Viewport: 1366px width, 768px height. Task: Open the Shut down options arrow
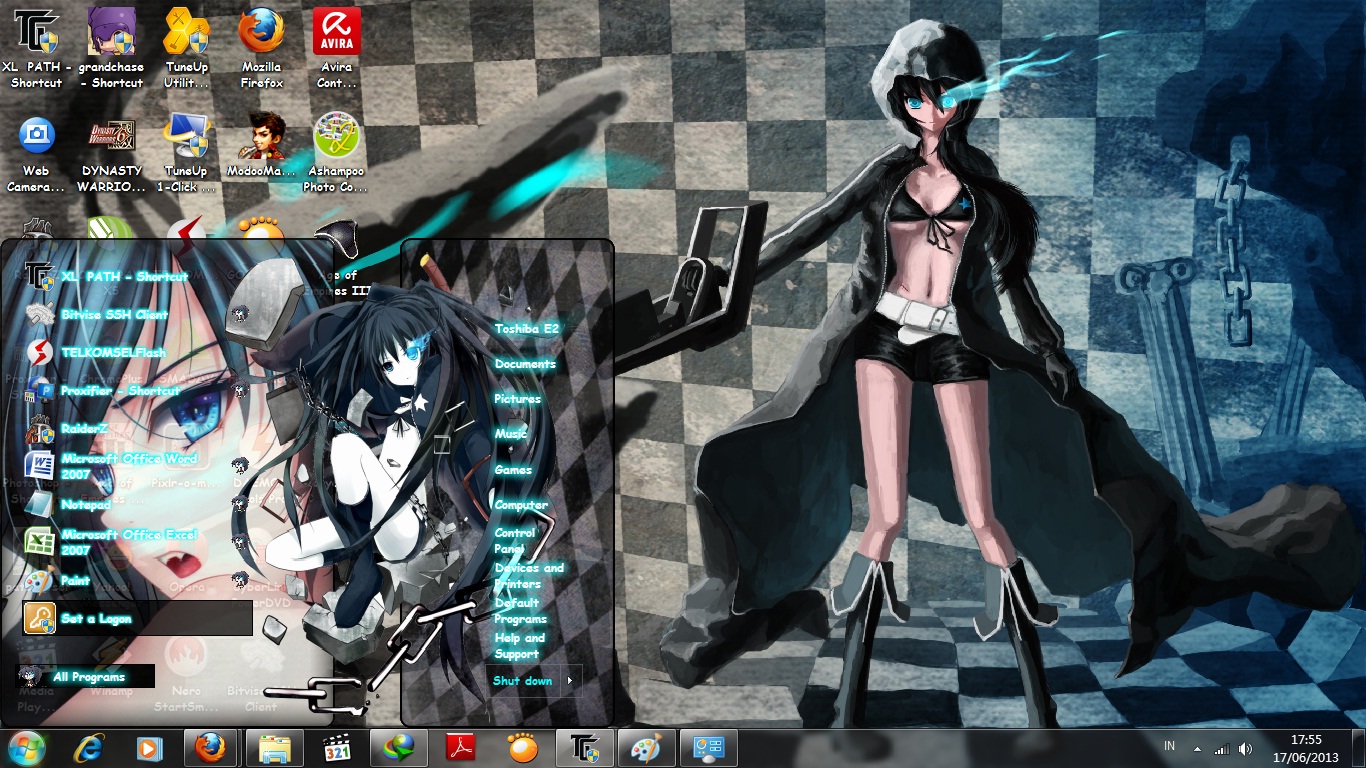click(570, 680)
